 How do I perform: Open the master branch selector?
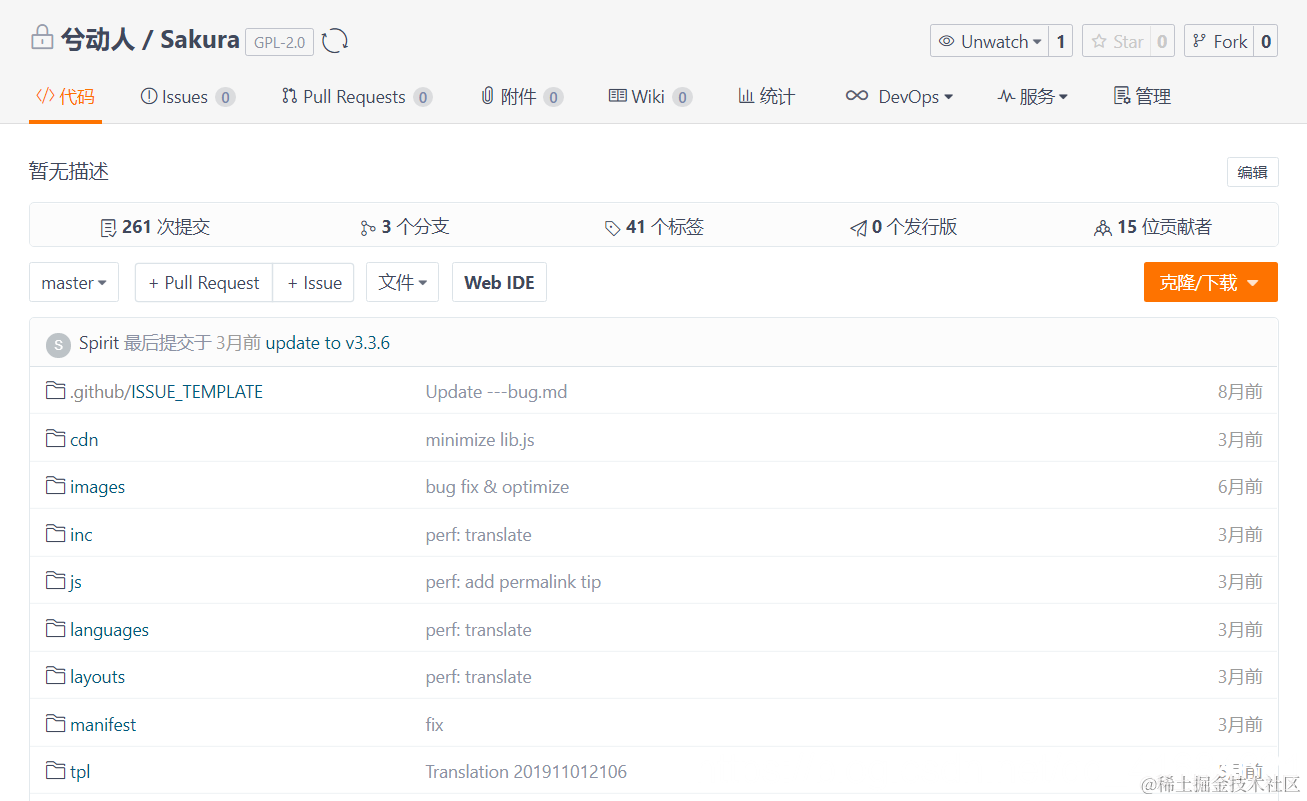coord(74,283)
